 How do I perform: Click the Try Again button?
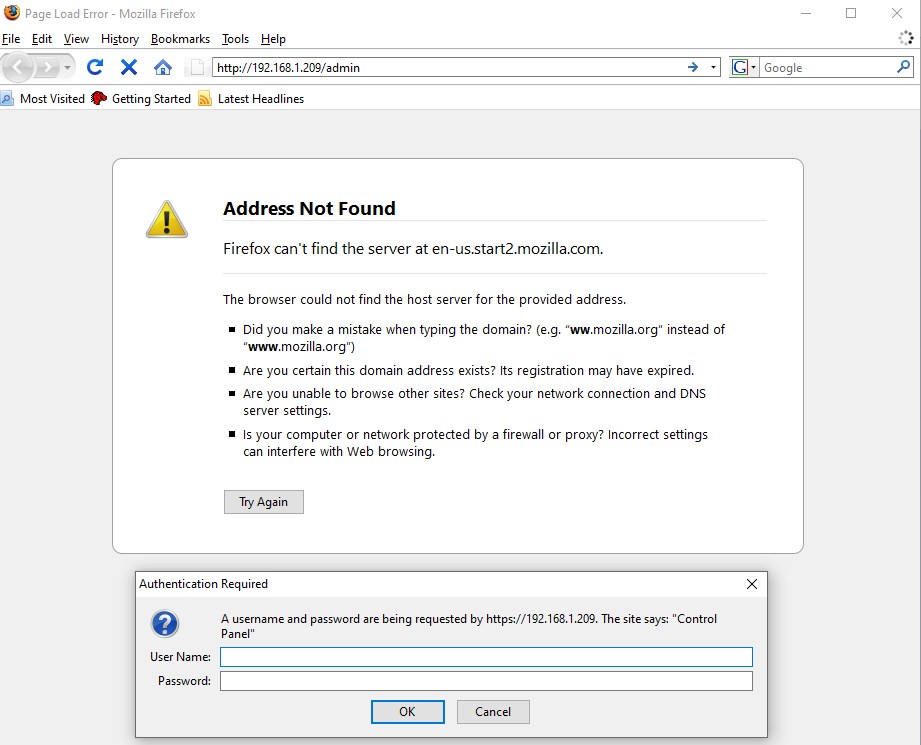click(x=264, y=502)
